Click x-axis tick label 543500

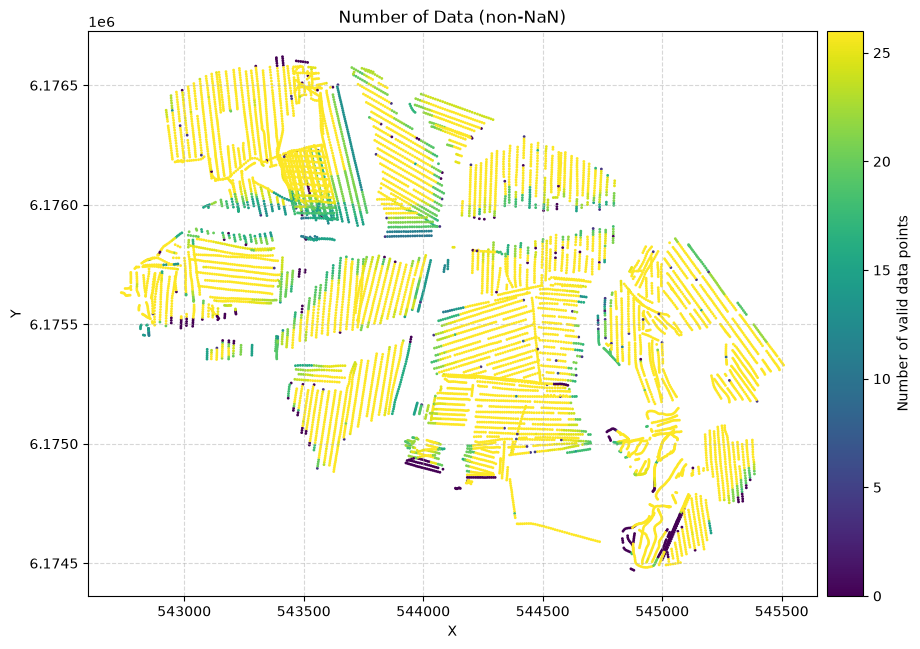[304, 611]
